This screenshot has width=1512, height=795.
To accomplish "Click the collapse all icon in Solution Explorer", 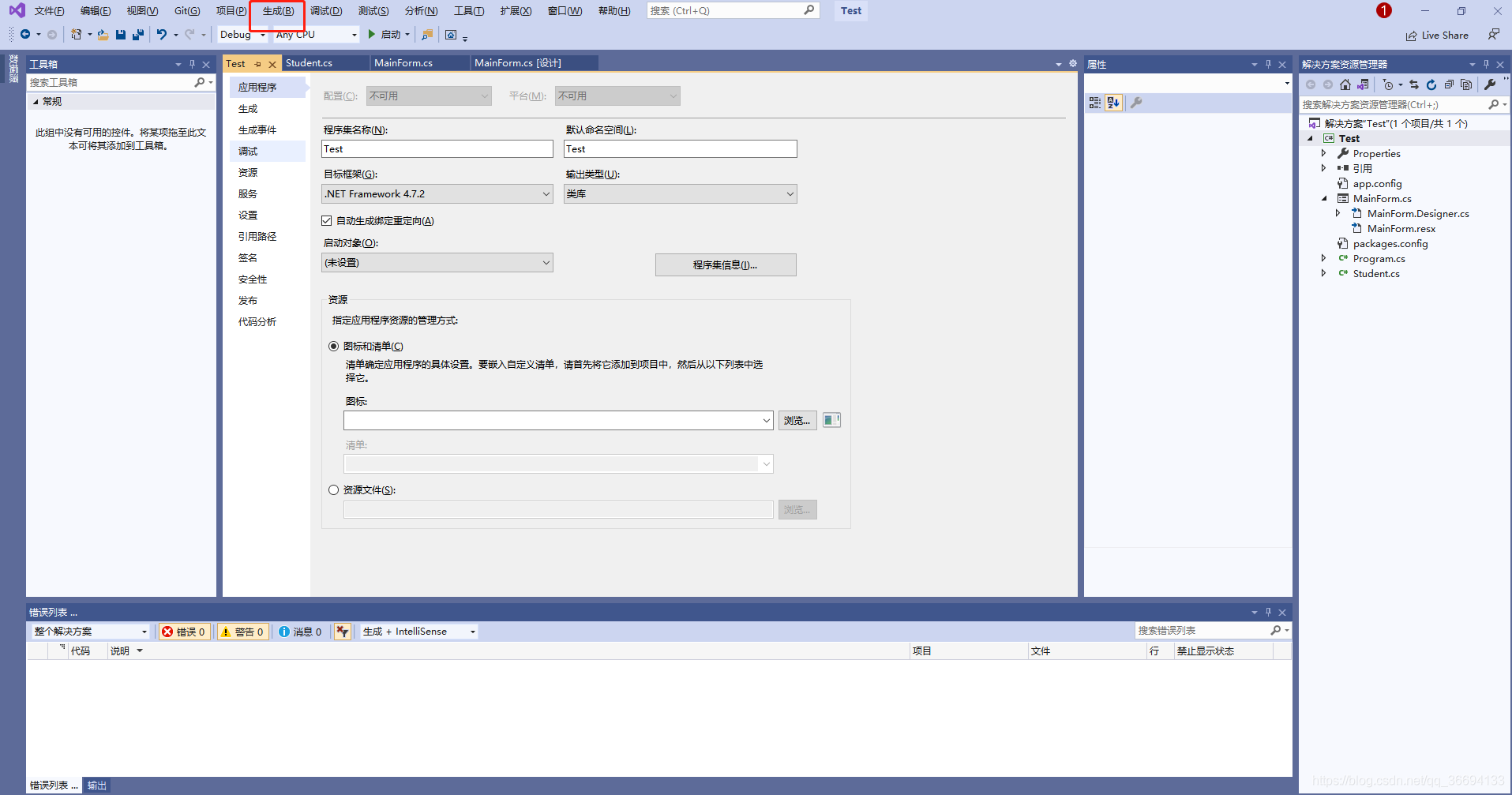I will tap(1449, 84).
